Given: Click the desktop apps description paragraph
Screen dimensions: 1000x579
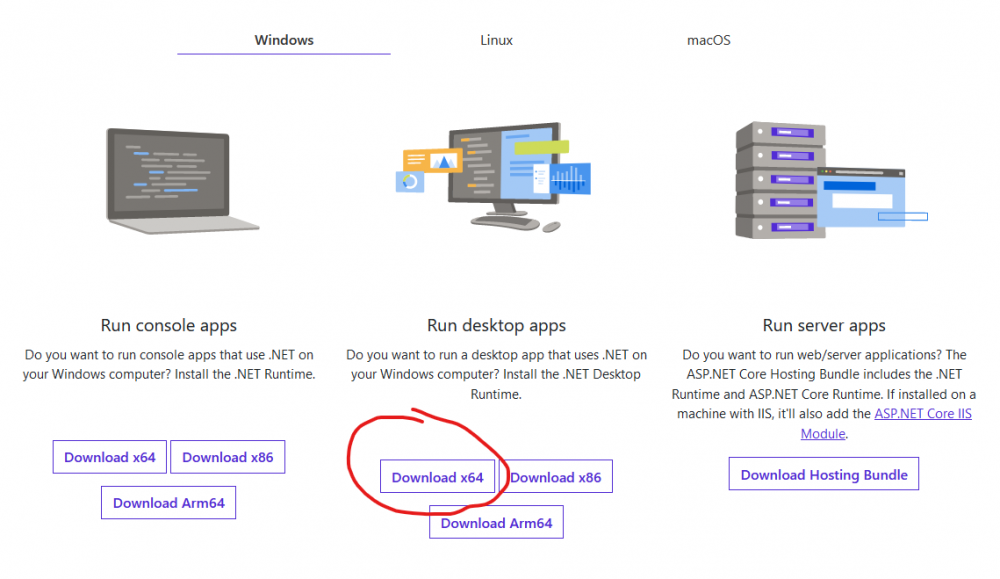Looking at the screenshot, I should coord(496,375).
